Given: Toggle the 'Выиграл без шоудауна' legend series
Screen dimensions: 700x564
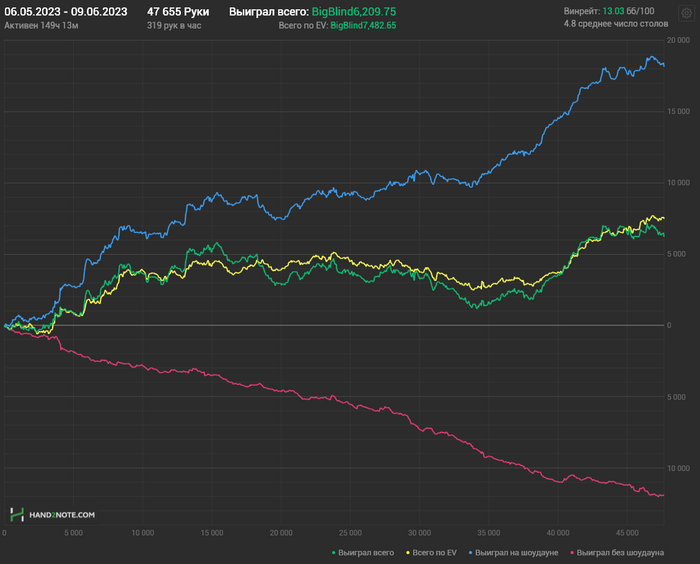Looking at the screenshot, I should [617, 553].
